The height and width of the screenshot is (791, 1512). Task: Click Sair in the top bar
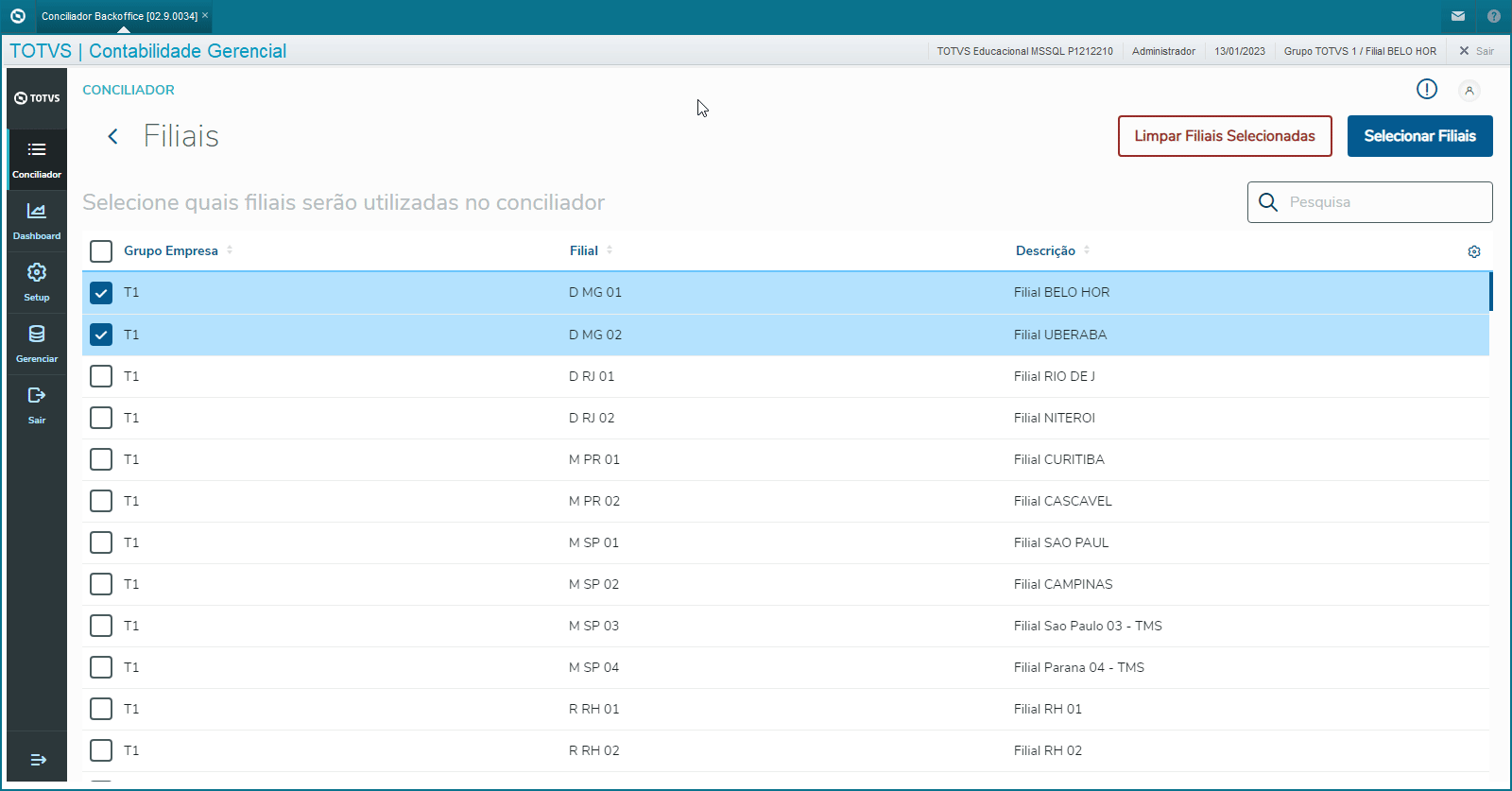click(1476, 51)
